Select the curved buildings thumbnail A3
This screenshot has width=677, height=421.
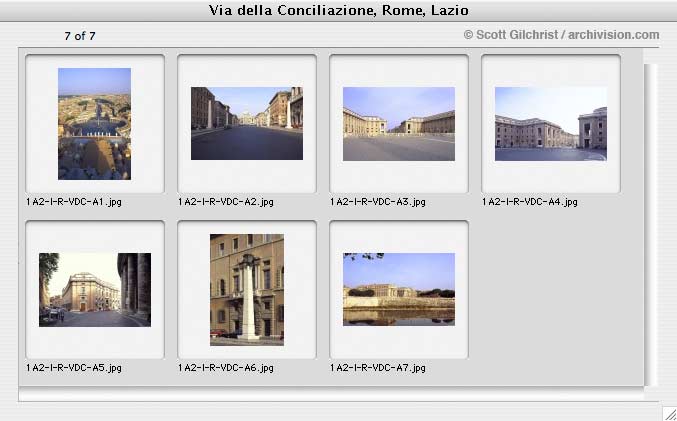[399, 124]
